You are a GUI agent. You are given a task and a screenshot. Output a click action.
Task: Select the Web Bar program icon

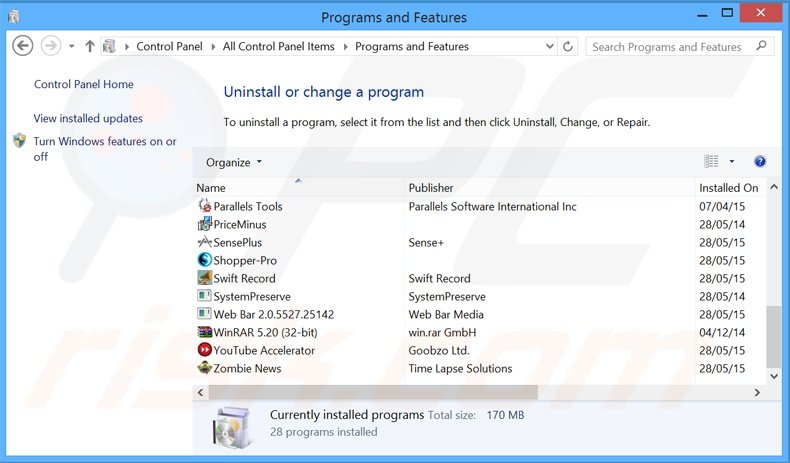pyautogui.click(x=205, y=314)
